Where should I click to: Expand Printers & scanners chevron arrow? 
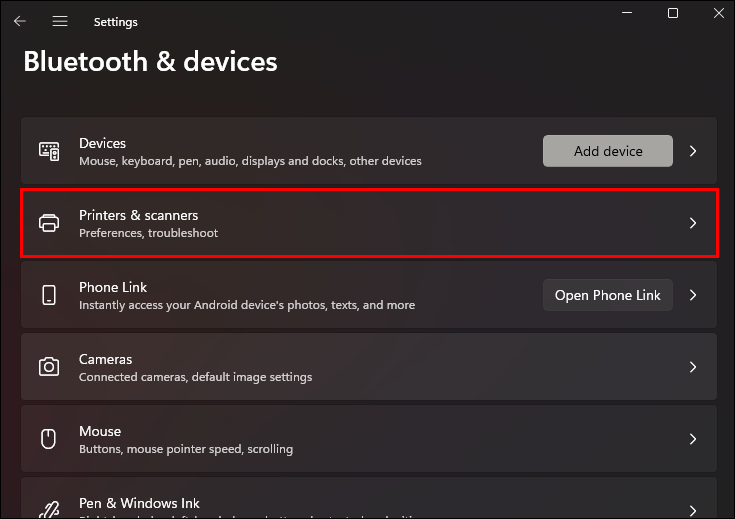693,223
